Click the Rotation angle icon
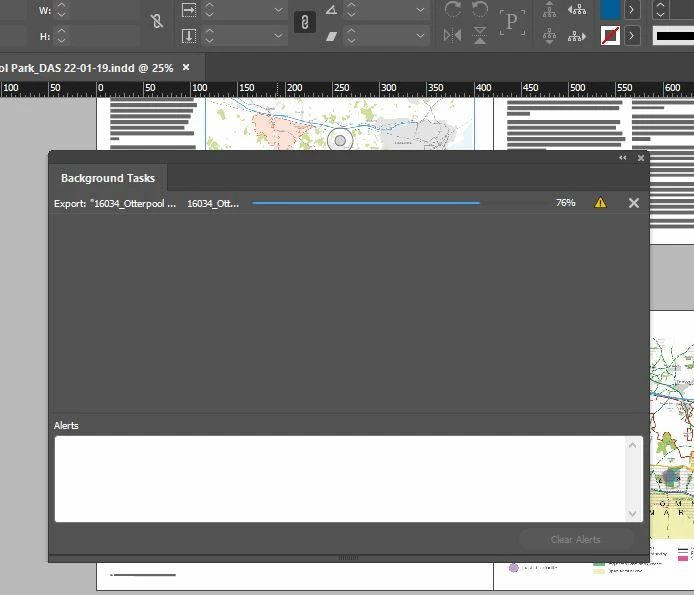Image resolution: width=694 pixels, height=595 pixels. 331,10
